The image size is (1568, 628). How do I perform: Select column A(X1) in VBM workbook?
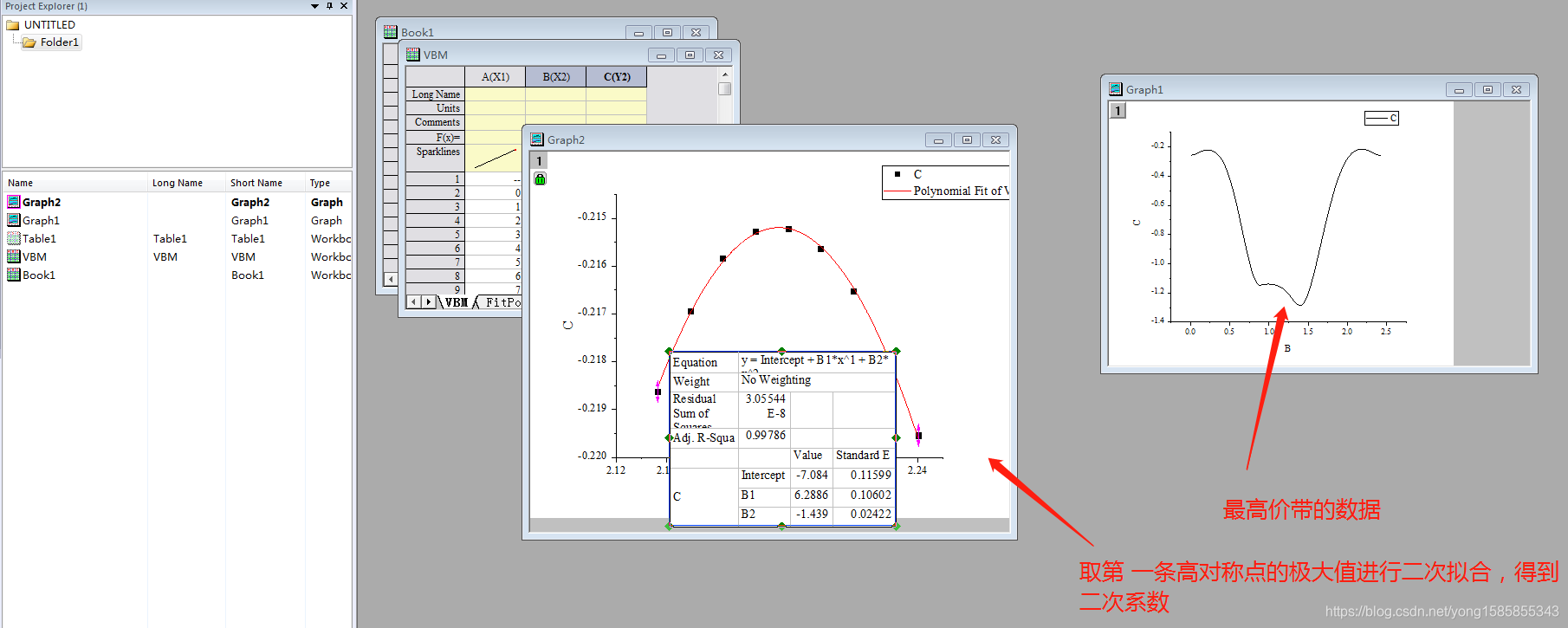coord(496,77)
